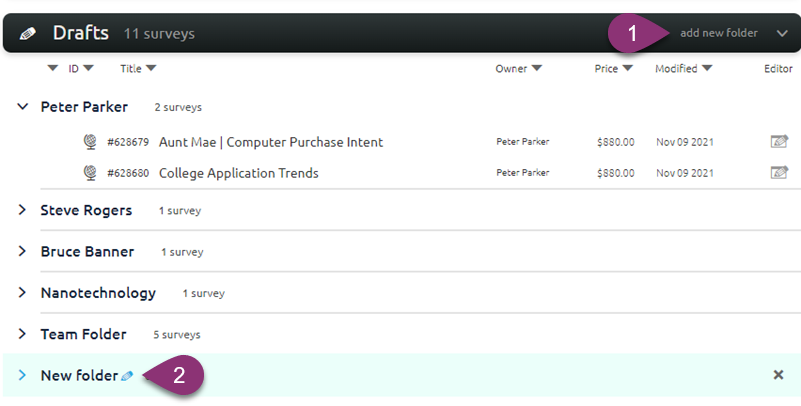Screen dimensions: 801x406
Task: Expand the Nanotechnology folder
Action: [x=22, y=293]
